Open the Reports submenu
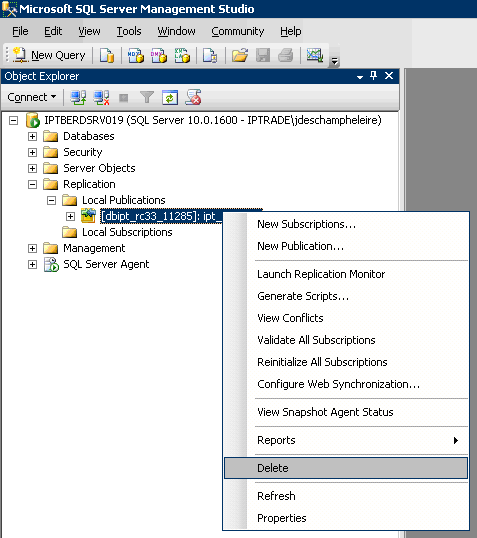 click(x=346, y=440)
